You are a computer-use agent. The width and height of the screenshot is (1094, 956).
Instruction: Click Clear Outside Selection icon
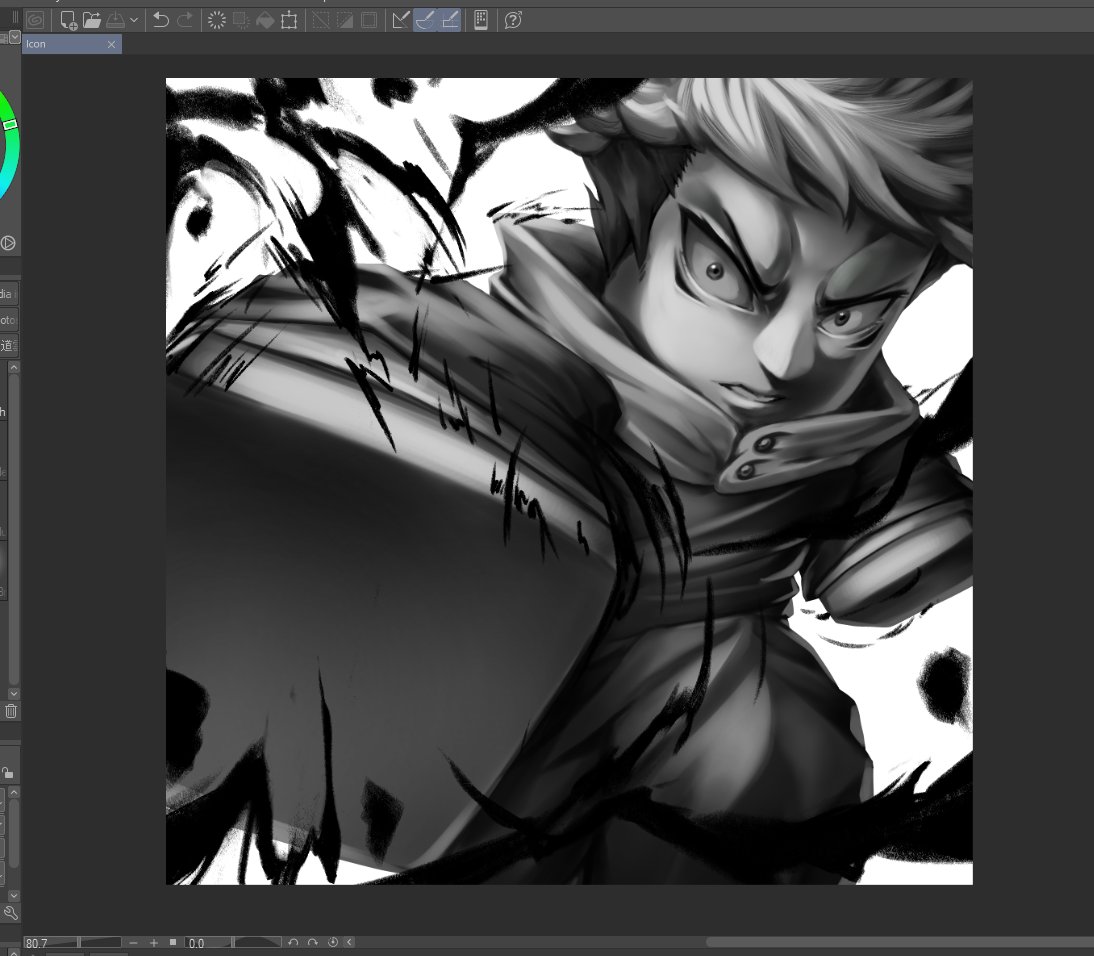tap(241, 20)
